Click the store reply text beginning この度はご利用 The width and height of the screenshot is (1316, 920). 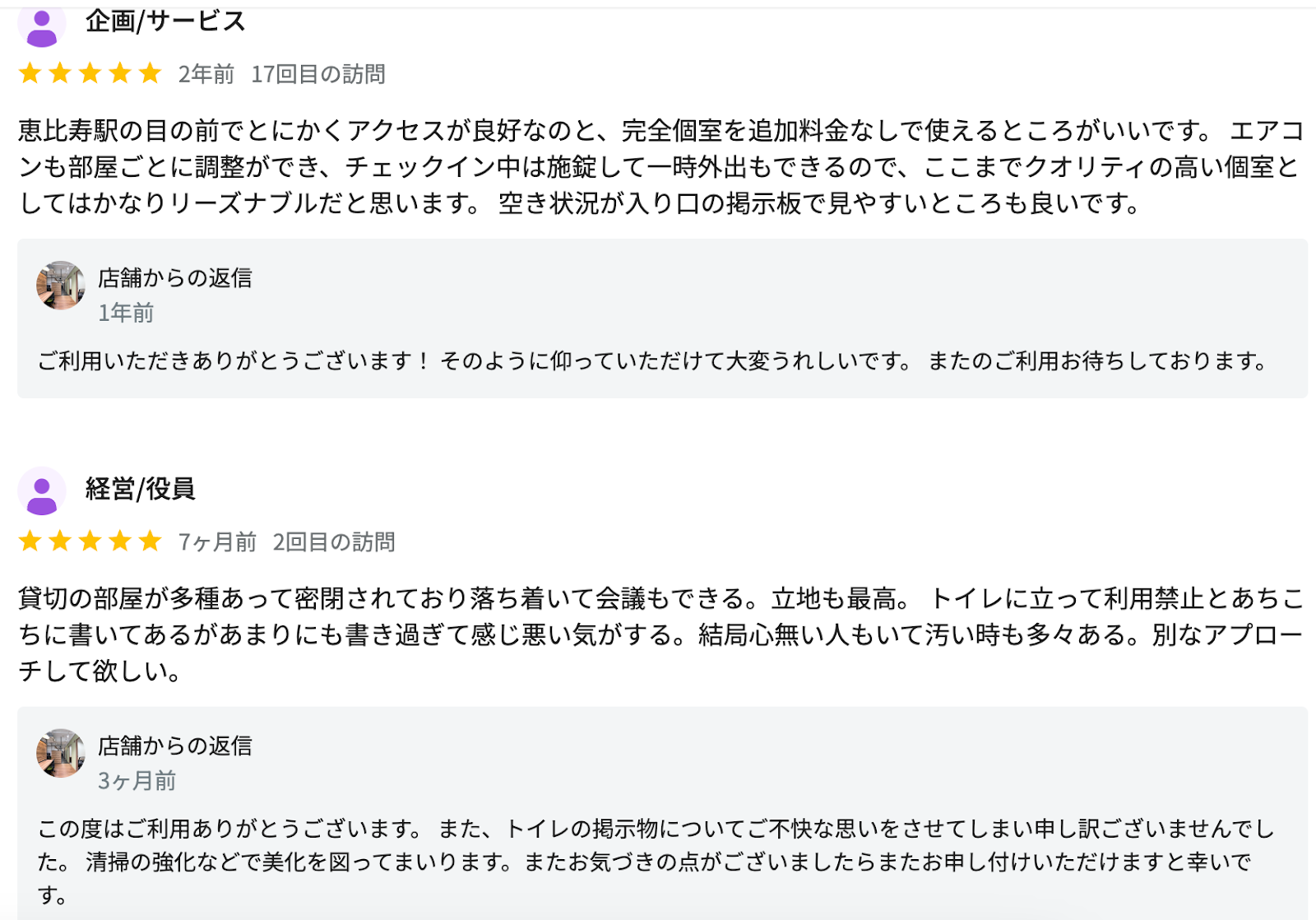(x=656, y=862)
